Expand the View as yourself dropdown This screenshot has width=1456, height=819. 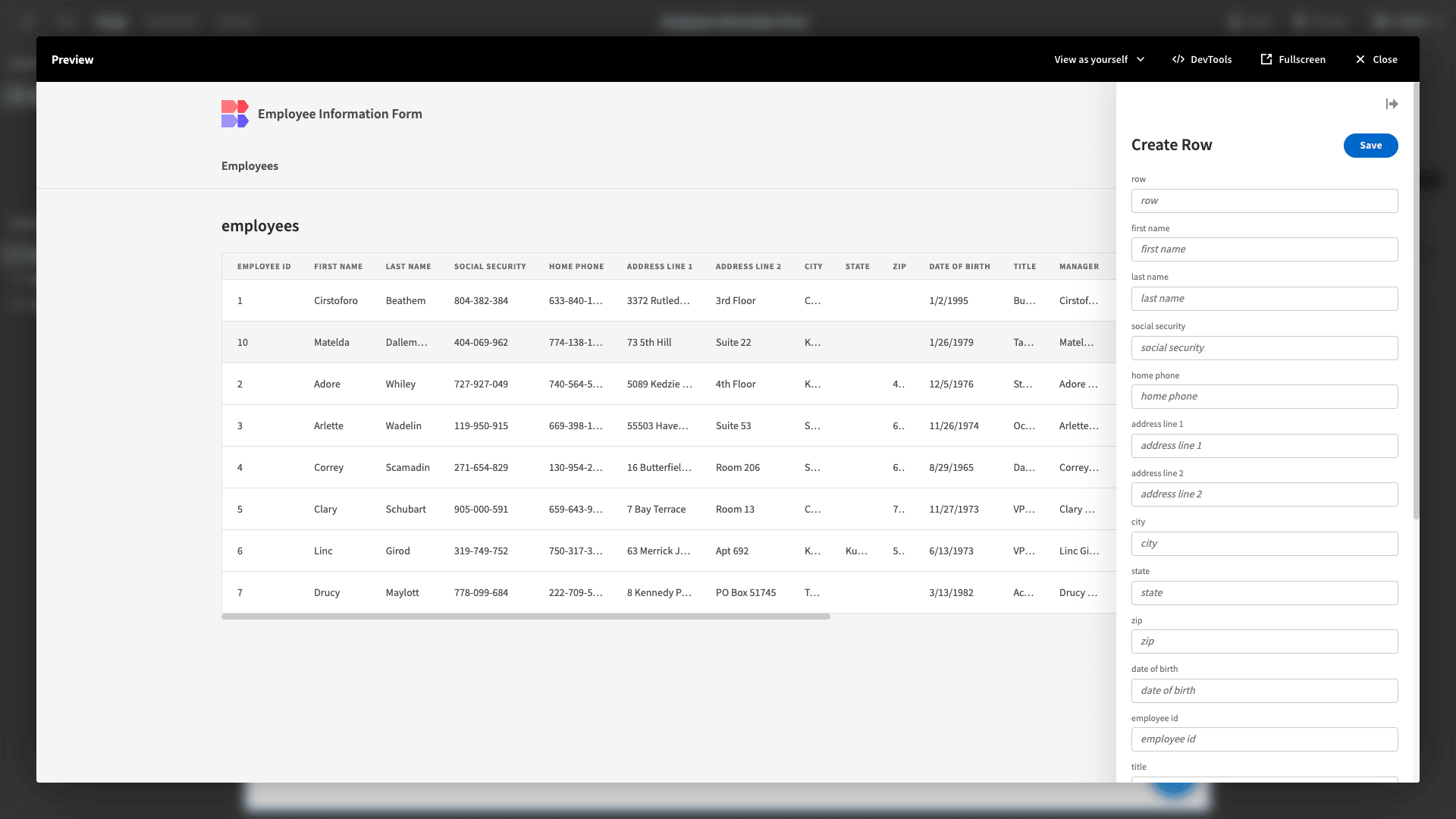[1100, 59]
